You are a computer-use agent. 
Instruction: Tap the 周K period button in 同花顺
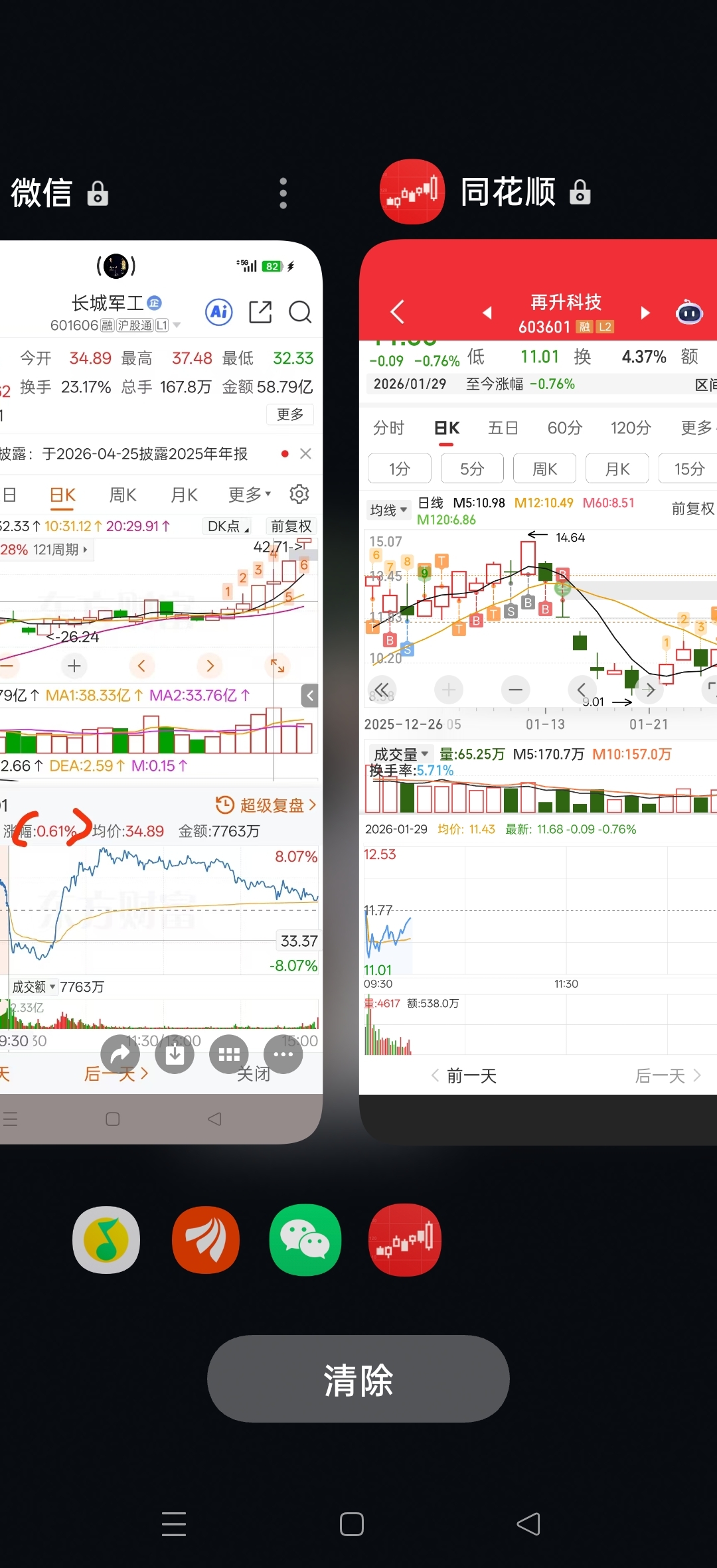pyautogui.click(x=544, y=469)
